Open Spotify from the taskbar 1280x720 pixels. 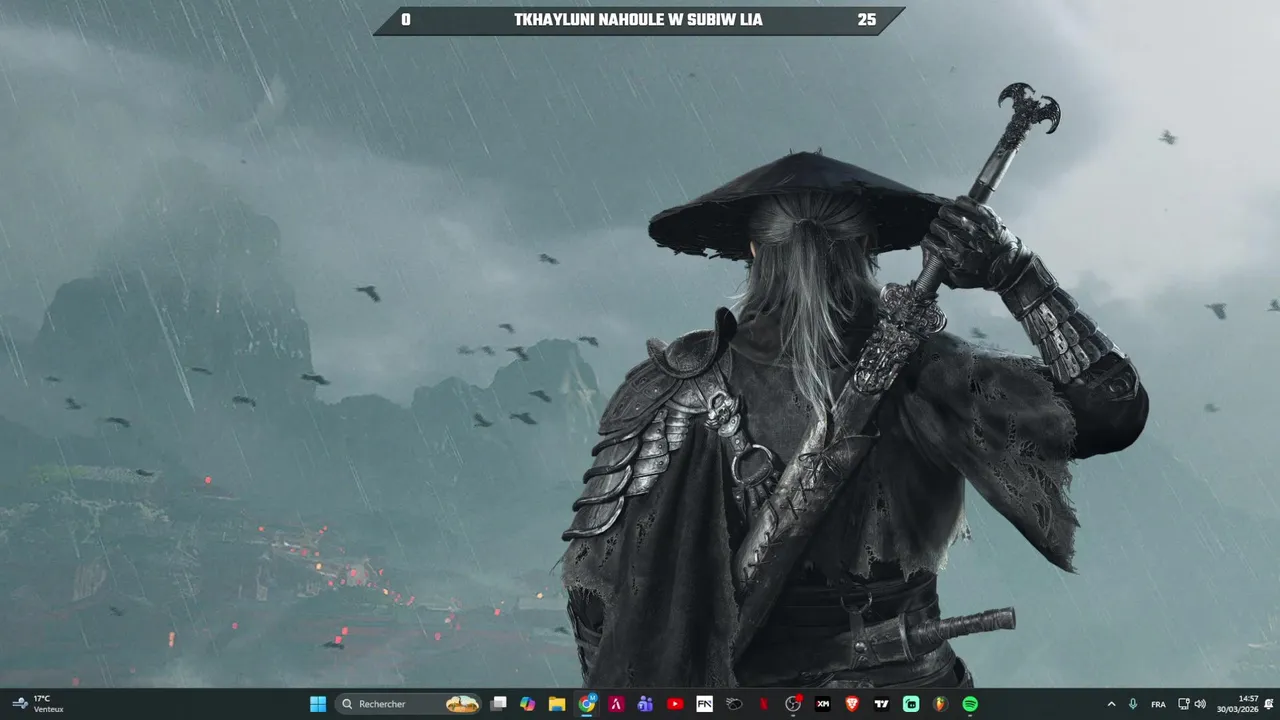(970, 704)
